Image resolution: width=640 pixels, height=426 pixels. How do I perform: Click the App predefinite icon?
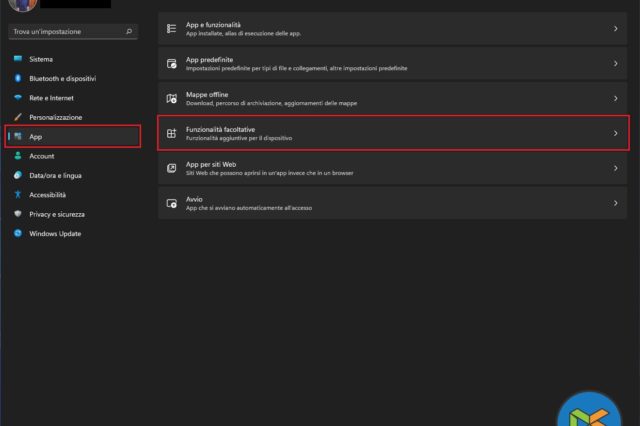(171, 64)
